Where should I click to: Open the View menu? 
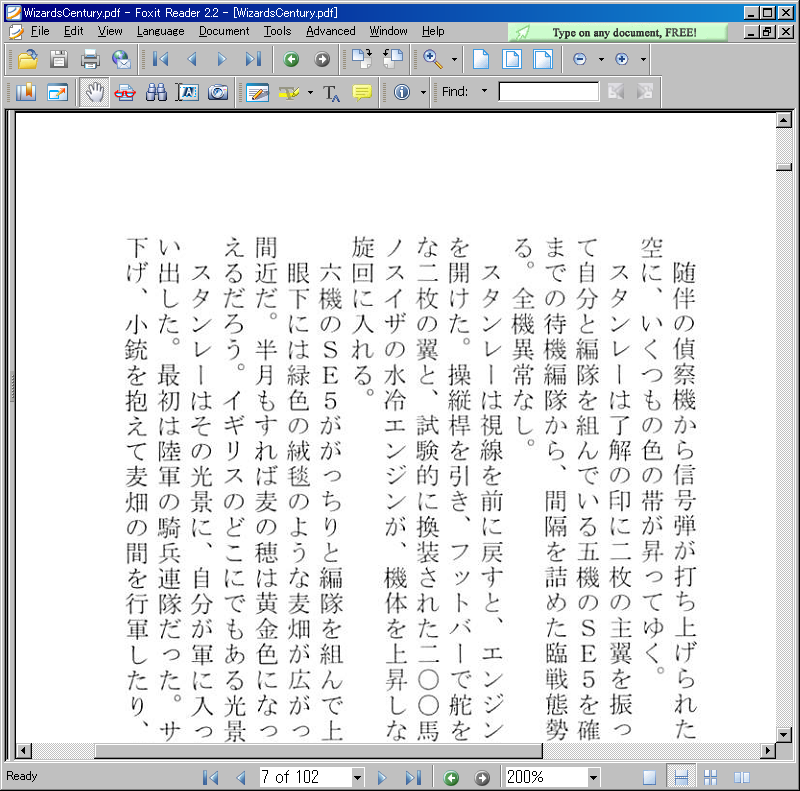[x=110, y=31]
